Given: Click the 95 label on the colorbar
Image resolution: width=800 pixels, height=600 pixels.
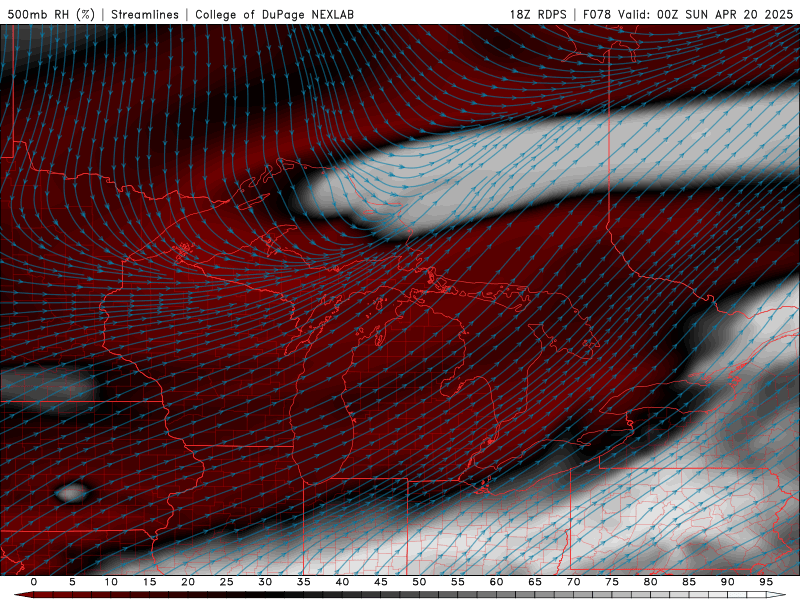Looking at the screenshot, I should pyautogui.click(x=766, y=582).
